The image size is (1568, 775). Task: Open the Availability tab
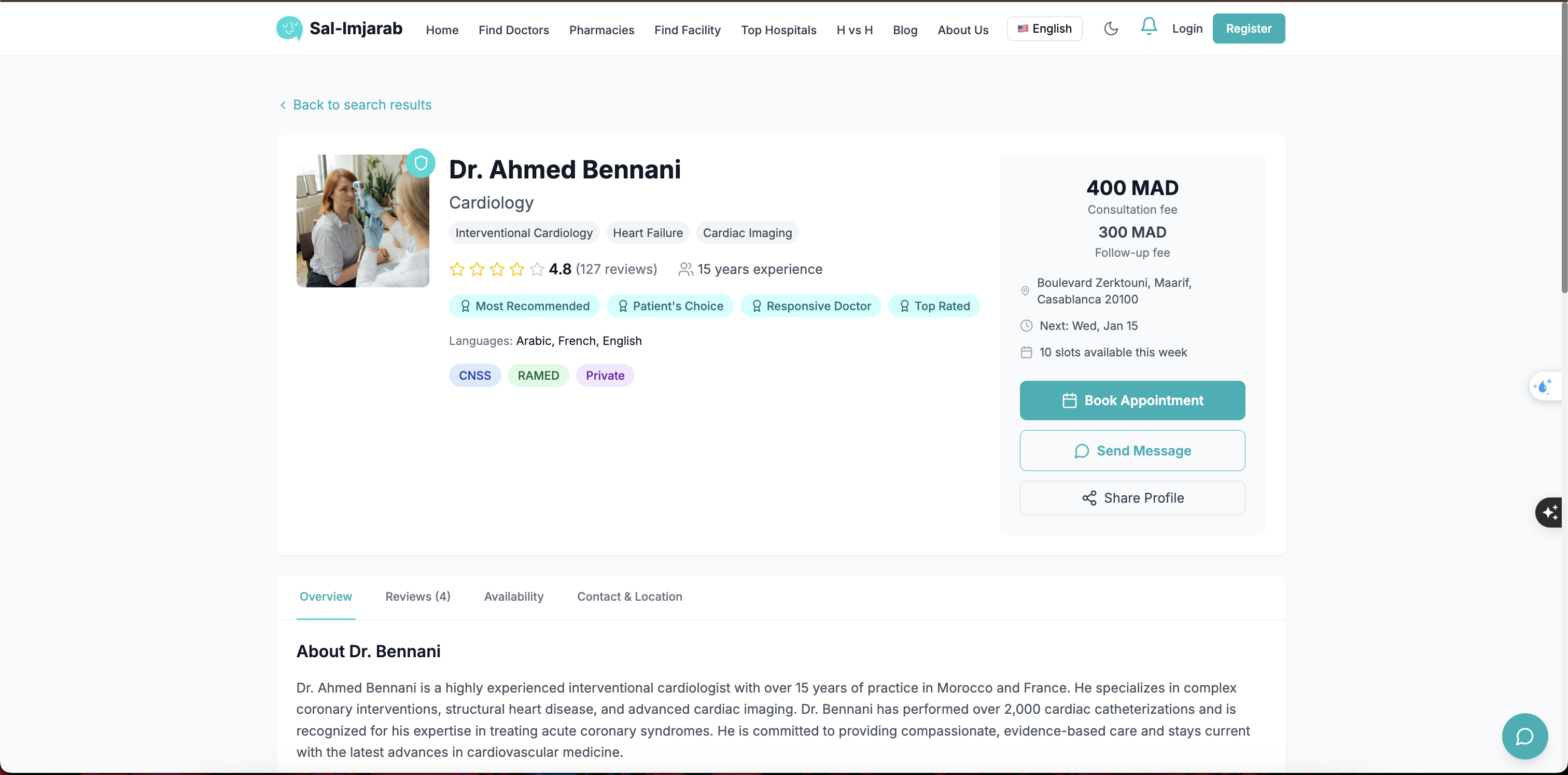[513, 597]
